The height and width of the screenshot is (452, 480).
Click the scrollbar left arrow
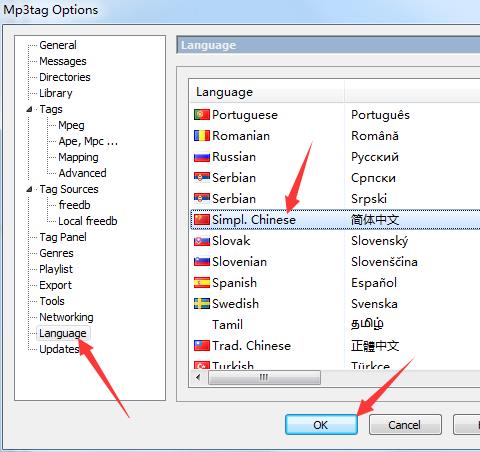pyautogui.click(x=199, y=378)
